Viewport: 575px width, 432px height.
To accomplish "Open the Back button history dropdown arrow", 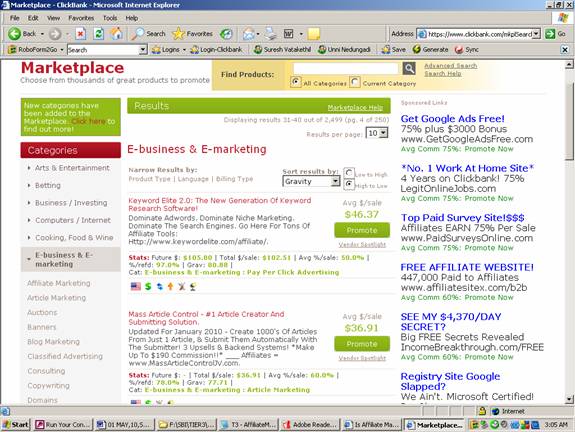I will 42,34.
